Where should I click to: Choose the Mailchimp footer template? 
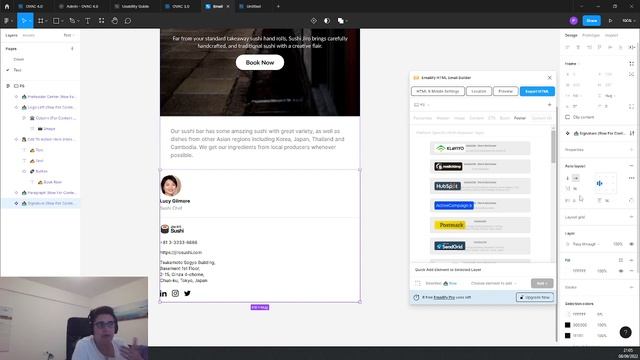(480, 167)
